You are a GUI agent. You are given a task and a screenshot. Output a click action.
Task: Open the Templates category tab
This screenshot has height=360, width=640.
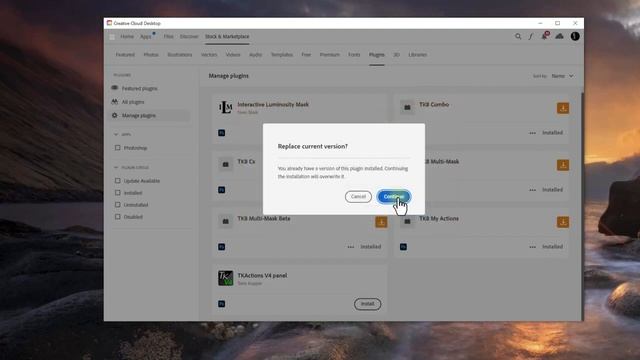tap(282, 55)
